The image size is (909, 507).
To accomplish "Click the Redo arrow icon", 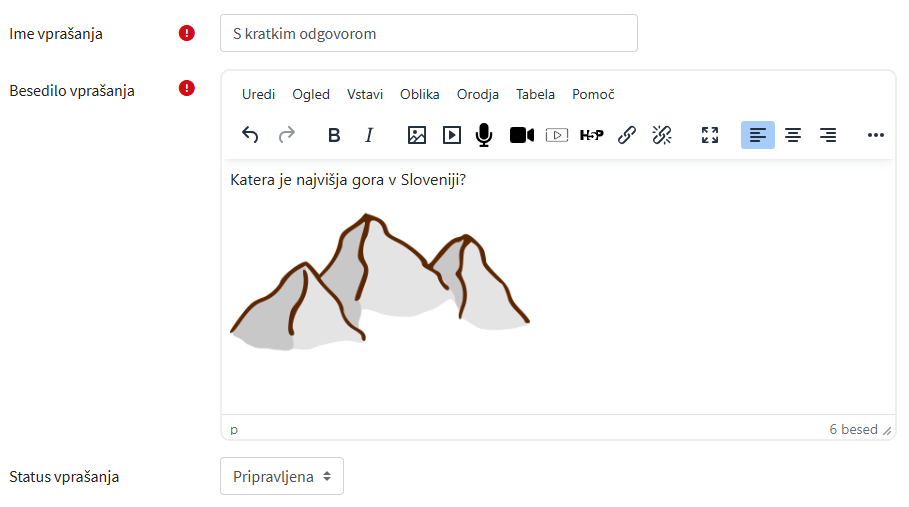I will click(286, 135).
